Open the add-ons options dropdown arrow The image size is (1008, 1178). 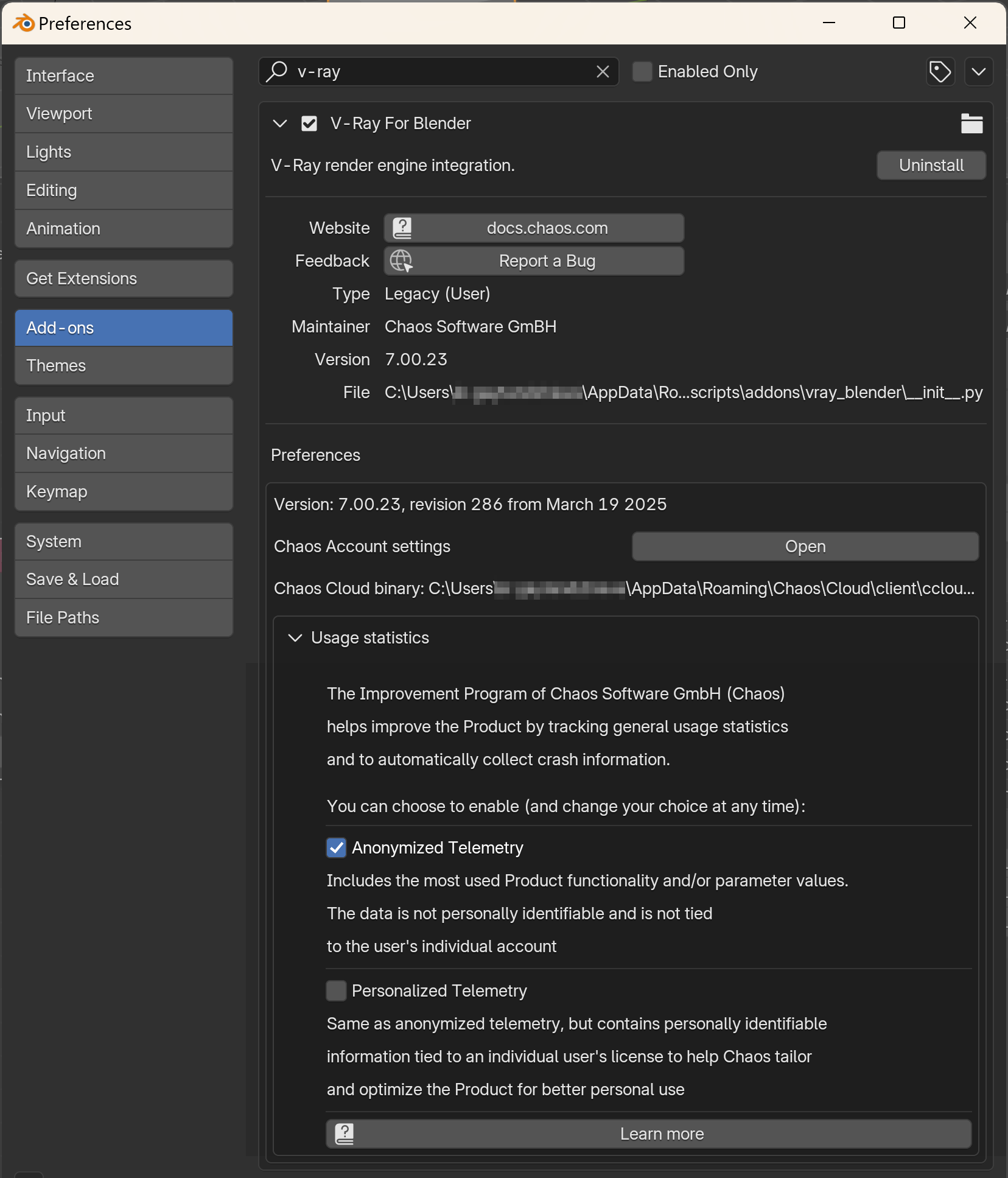click(979, 72)
